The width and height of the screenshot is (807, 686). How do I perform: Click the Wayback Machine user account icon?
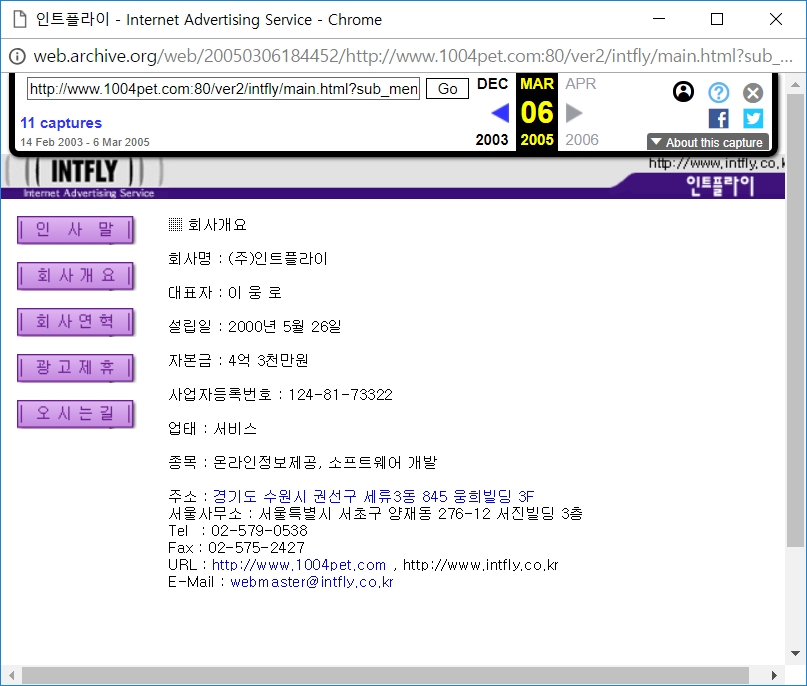(x=683, y=92)
